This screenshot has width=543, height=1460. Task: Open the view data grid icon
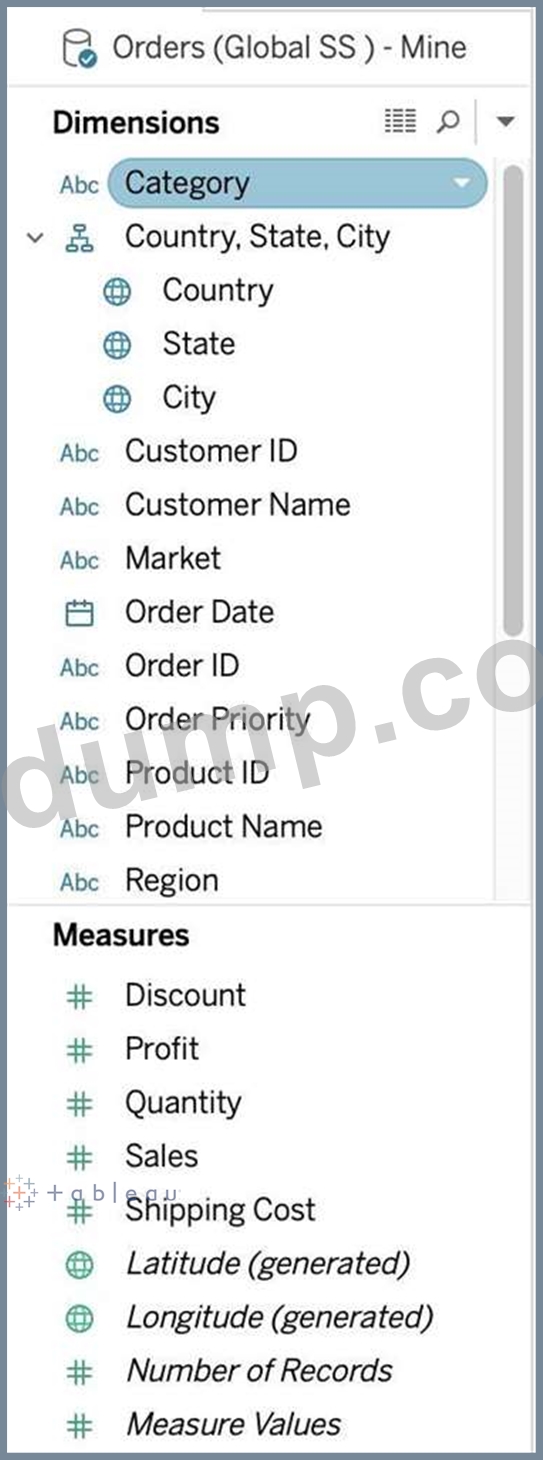[x=400, y=121]
